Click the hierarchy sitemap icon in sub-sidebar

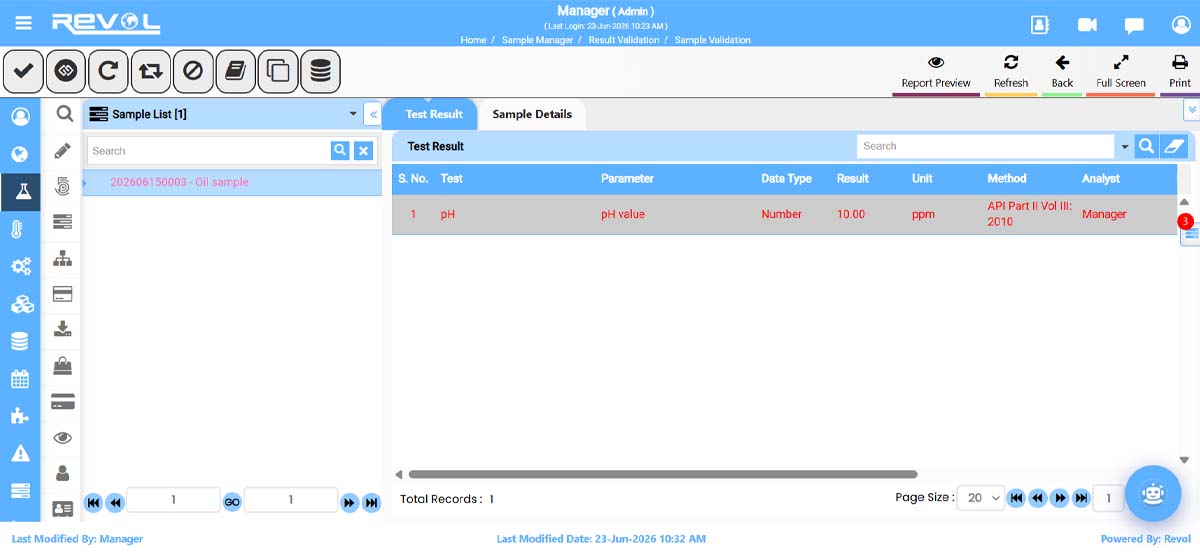[x=63, y=258]
